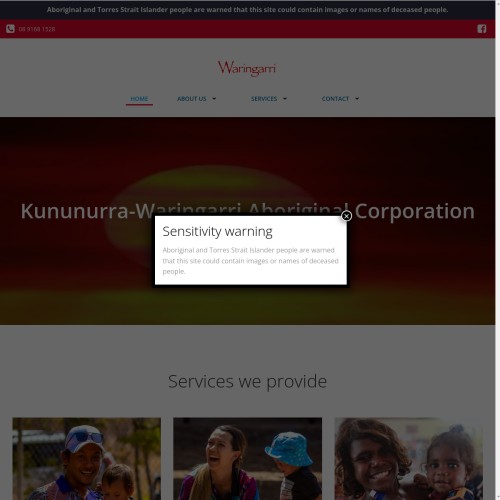Expand the ABOUT US dropdown arrow
Image resolution: width=500 pixels, height=500 pixels.
pos(214,99)
